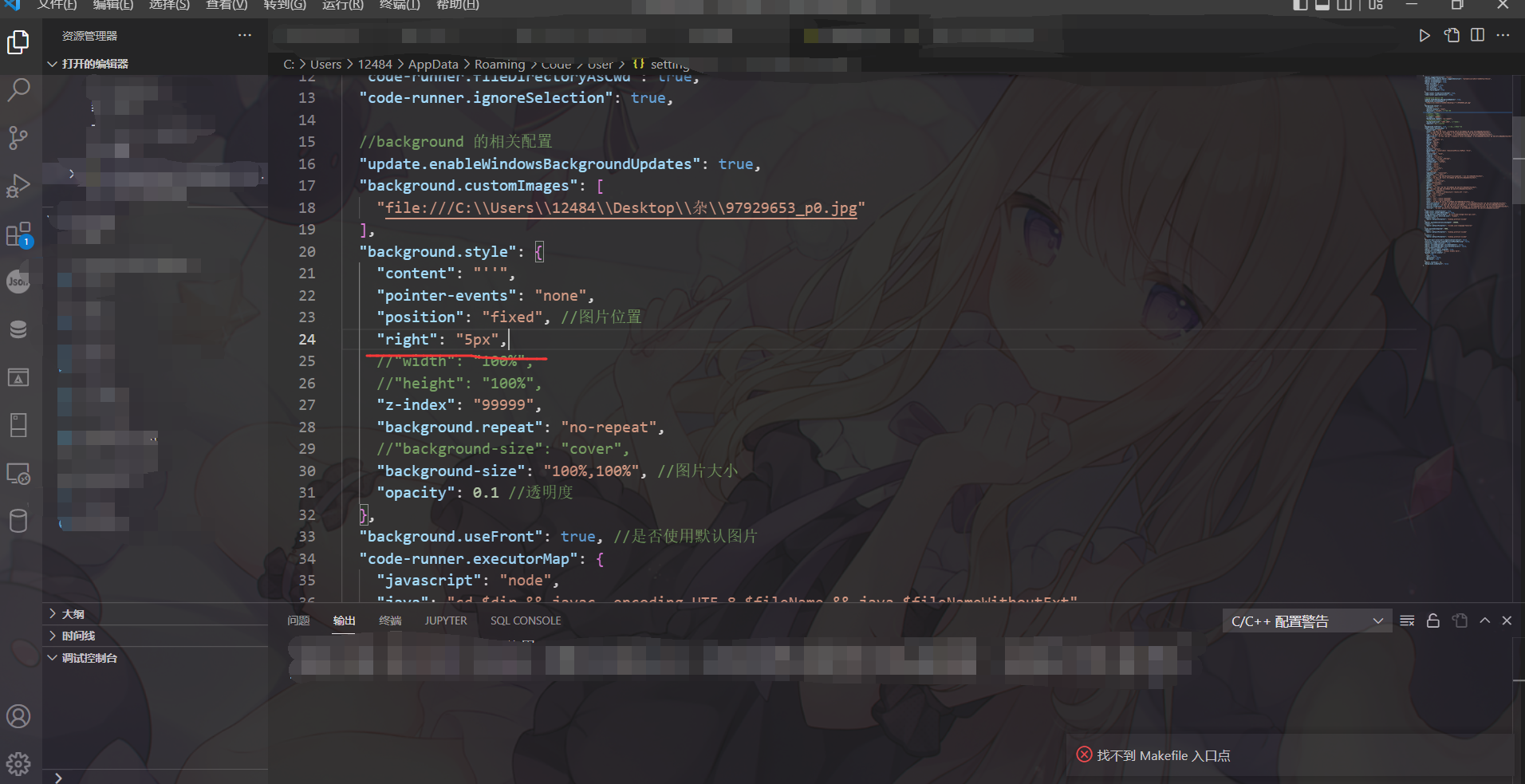
Task: Open the output log in editor
Action: pyautogui.click(x=1460, y=621)
